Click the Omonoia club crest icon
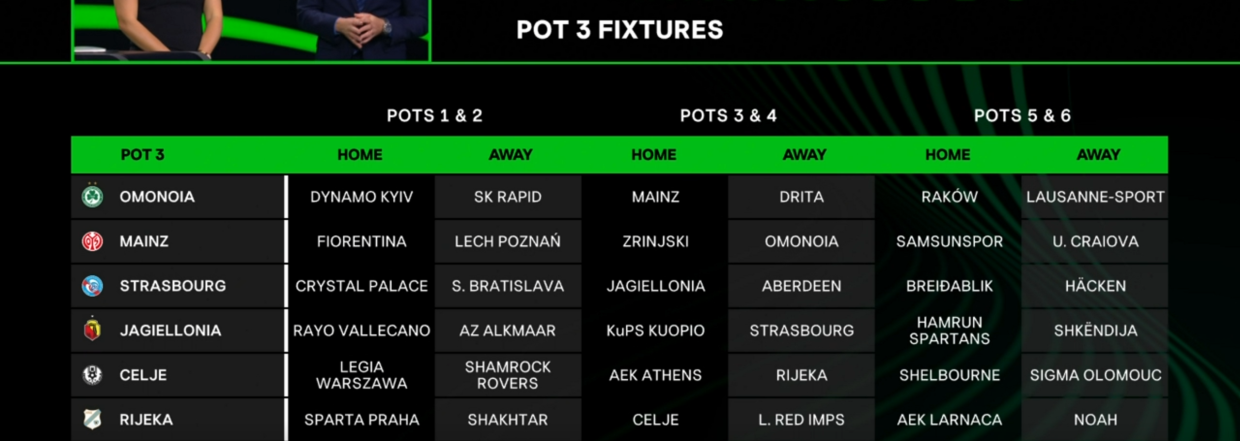 92,197
